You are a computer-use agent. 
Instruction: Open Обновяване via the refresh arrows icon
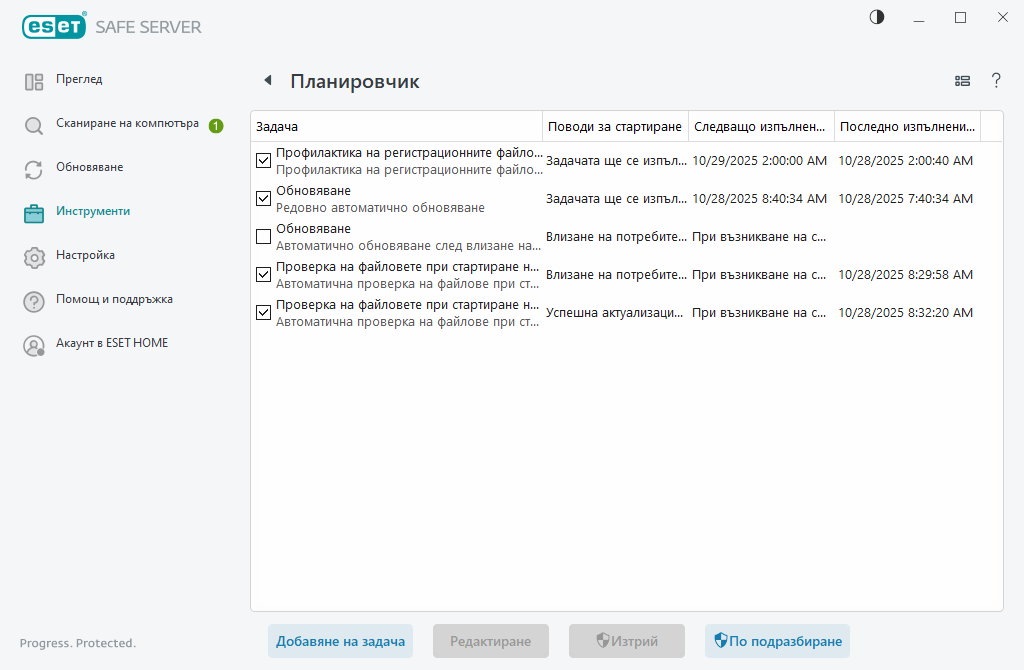pos(33,169)
